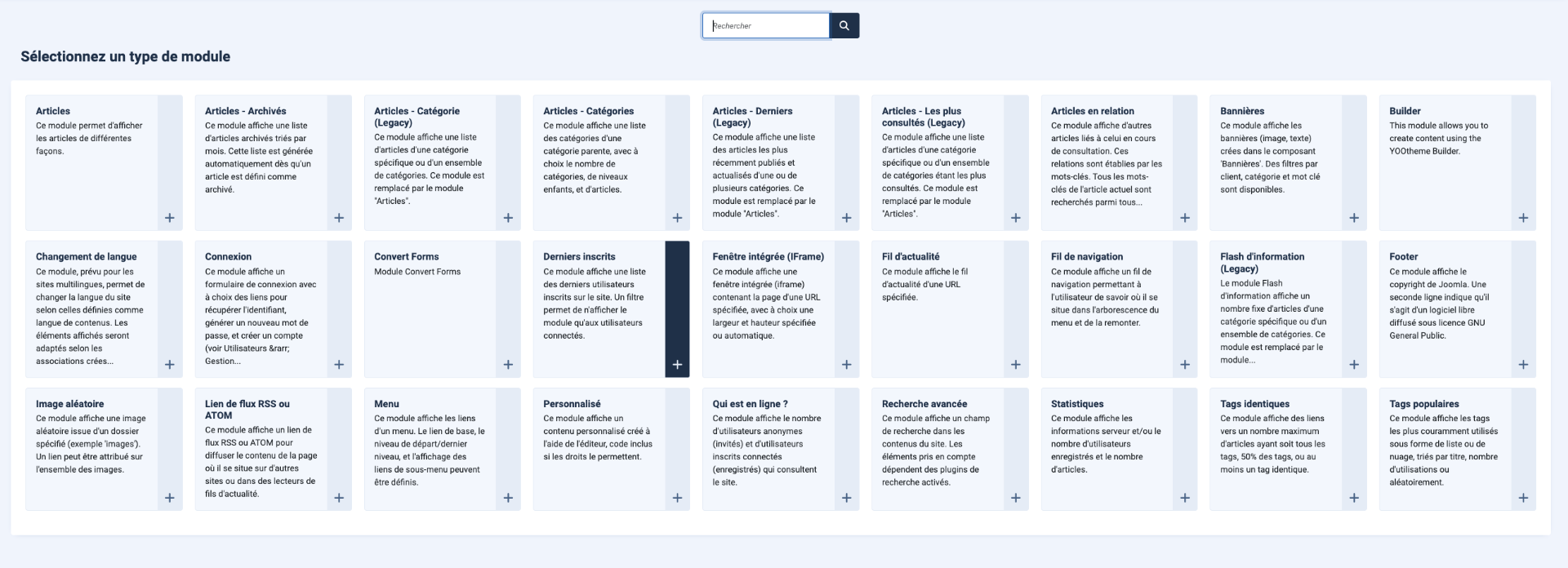This screenshot has width=1568, height=568.
Task: Select Changement de langue module title
Action: [x=87, y=256]
